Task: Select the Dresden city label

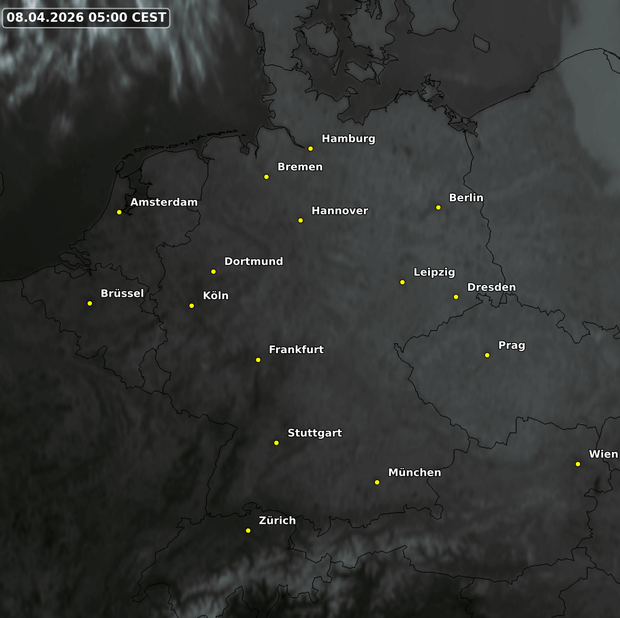Action: [x=491, y=288]
